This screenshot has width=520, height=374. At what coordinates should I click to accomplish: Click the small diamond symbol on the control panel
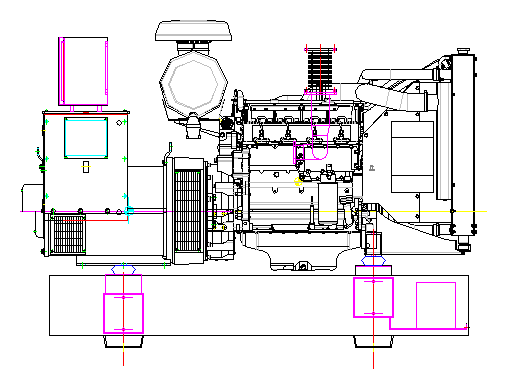[x=119, y=123]
